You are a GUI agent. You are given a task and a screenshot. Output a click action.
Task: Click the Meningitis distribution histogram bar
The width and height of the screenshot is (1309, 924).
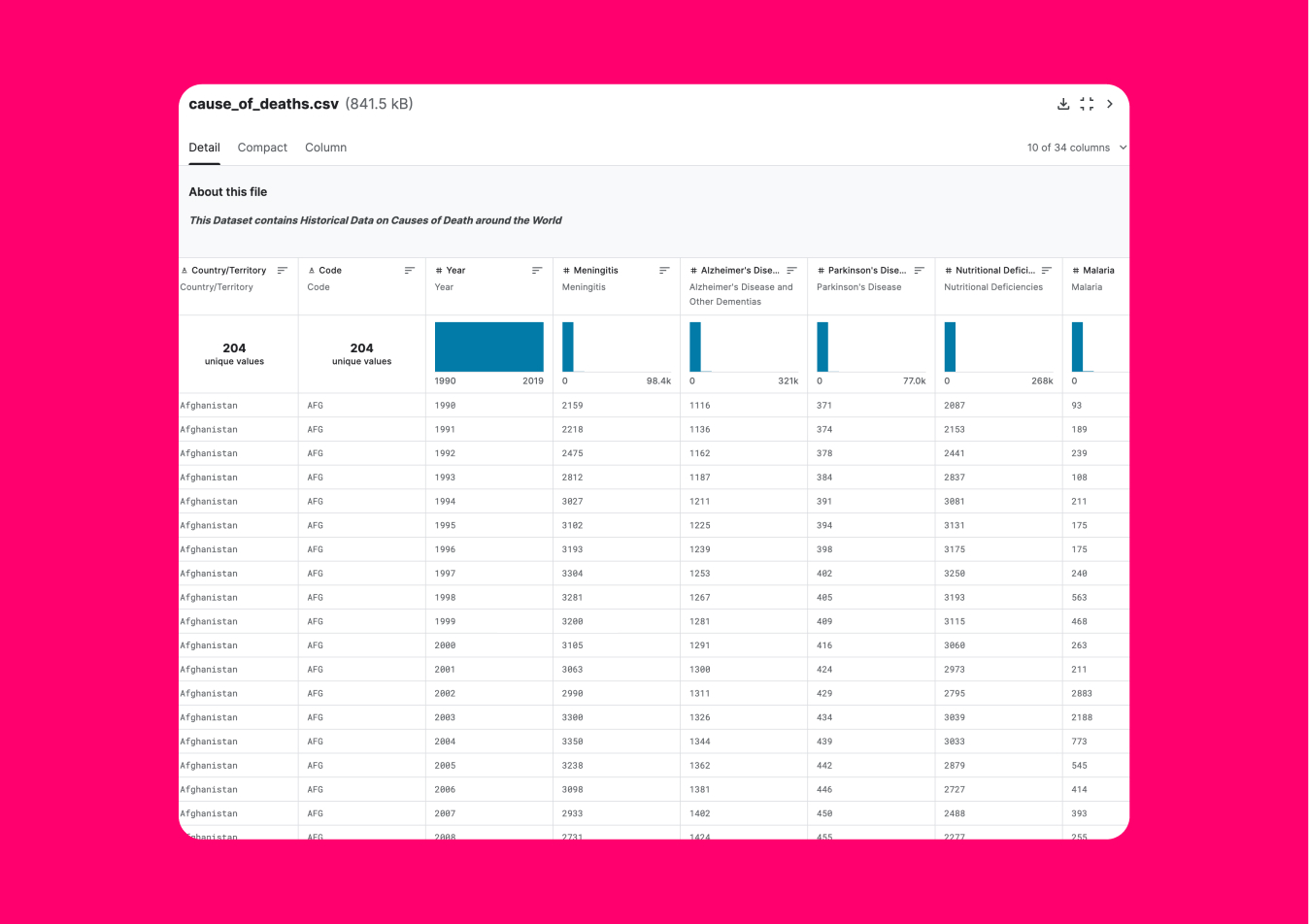[x=568, y=346]
